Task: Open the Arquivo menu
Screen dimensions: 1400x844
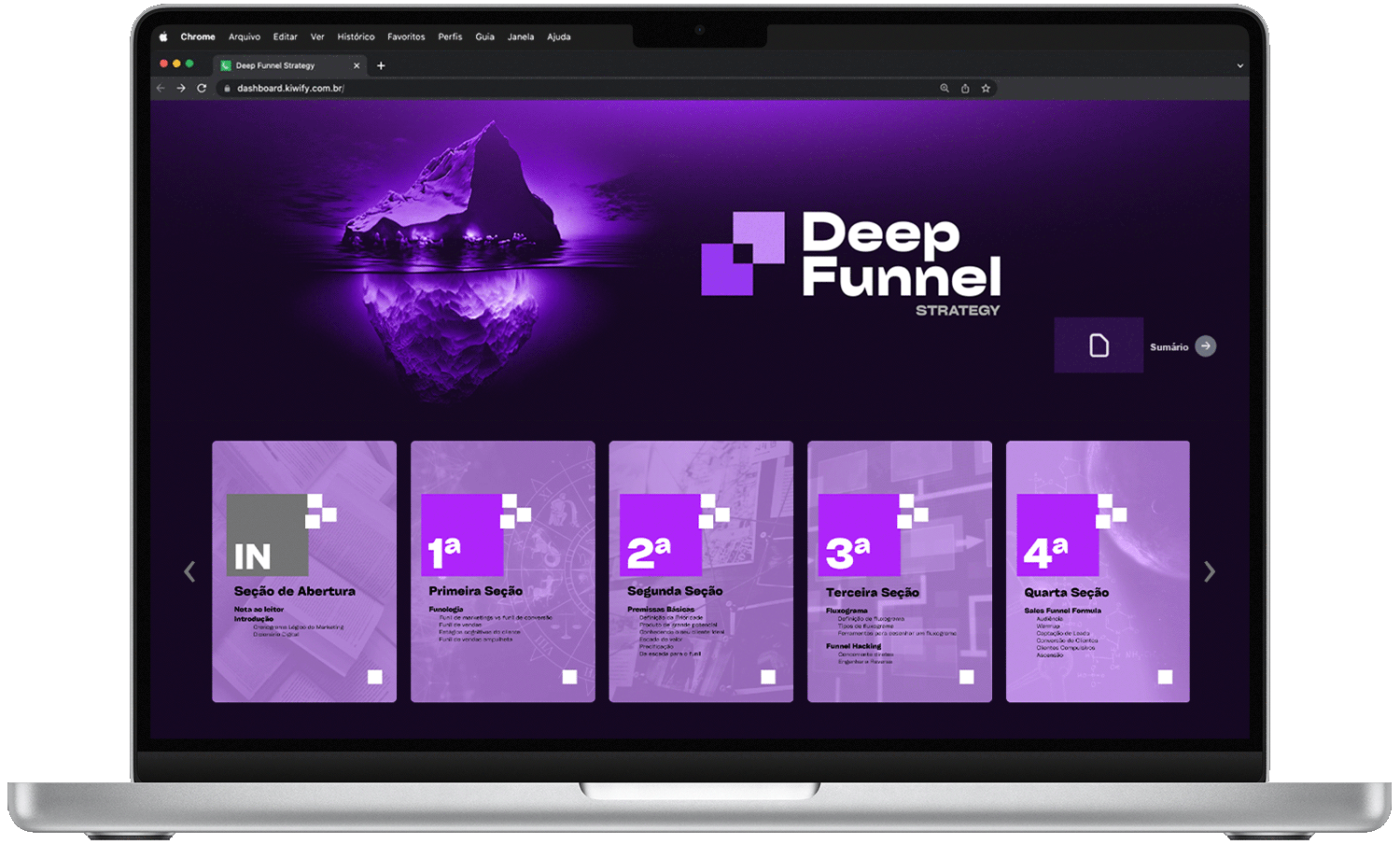Action: [x=245, y=37]
